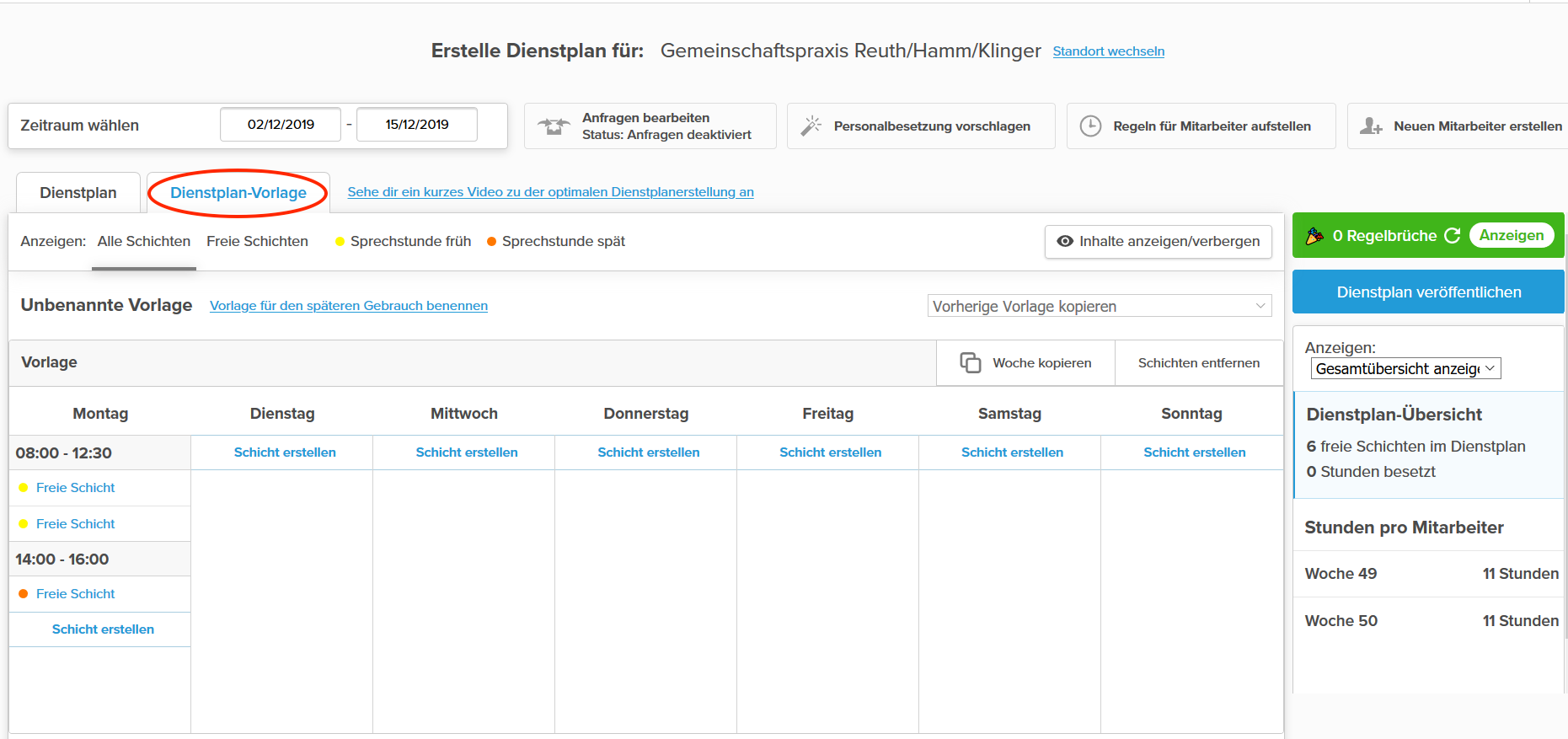Click the add-employee person icon
This screenshot has width=1568, height=739.
click(x=1371, y=126)
